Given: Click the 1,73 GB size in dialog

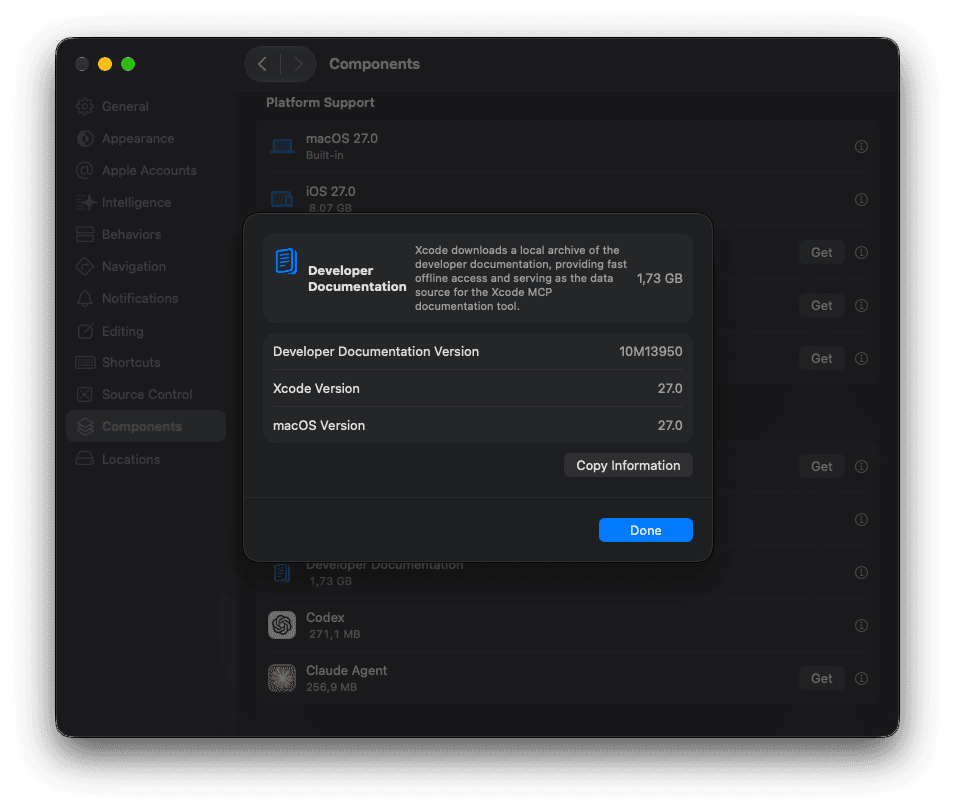Looking at the screenshot, I should point(660,278).
